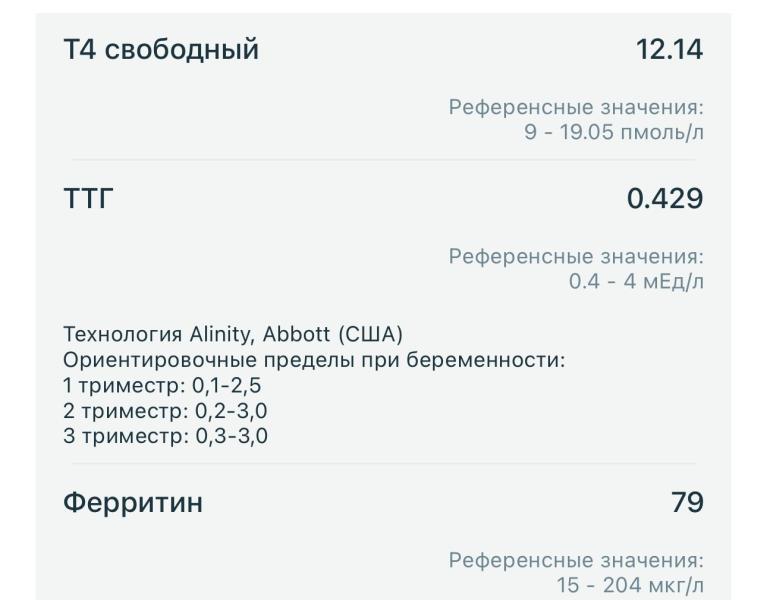Tap the ТТГ test name
The height and width of the screenshot is (600, 766).
88,198
